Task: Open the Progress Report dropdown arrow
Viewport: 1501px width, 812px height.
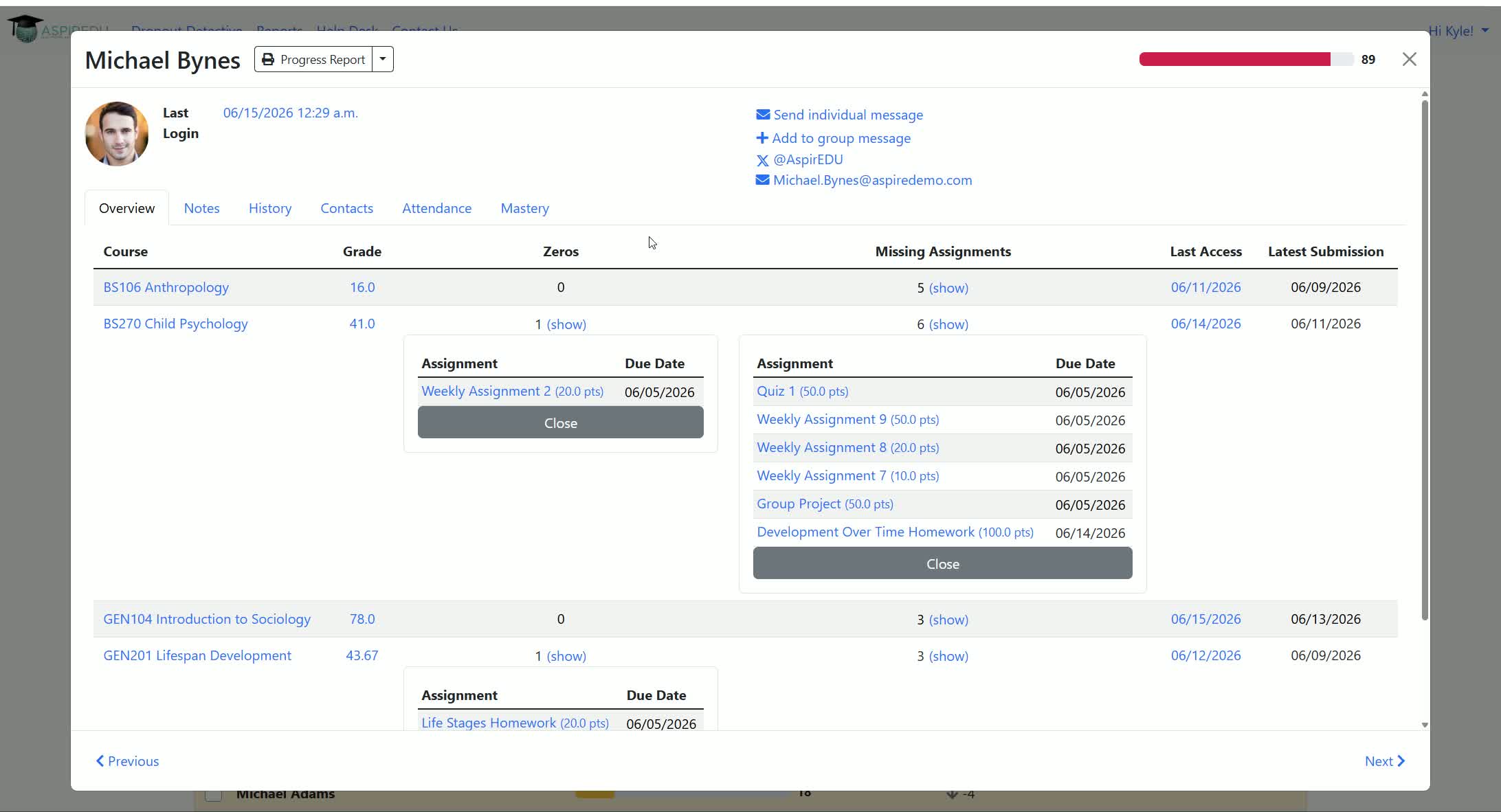Action: [383, 60]
